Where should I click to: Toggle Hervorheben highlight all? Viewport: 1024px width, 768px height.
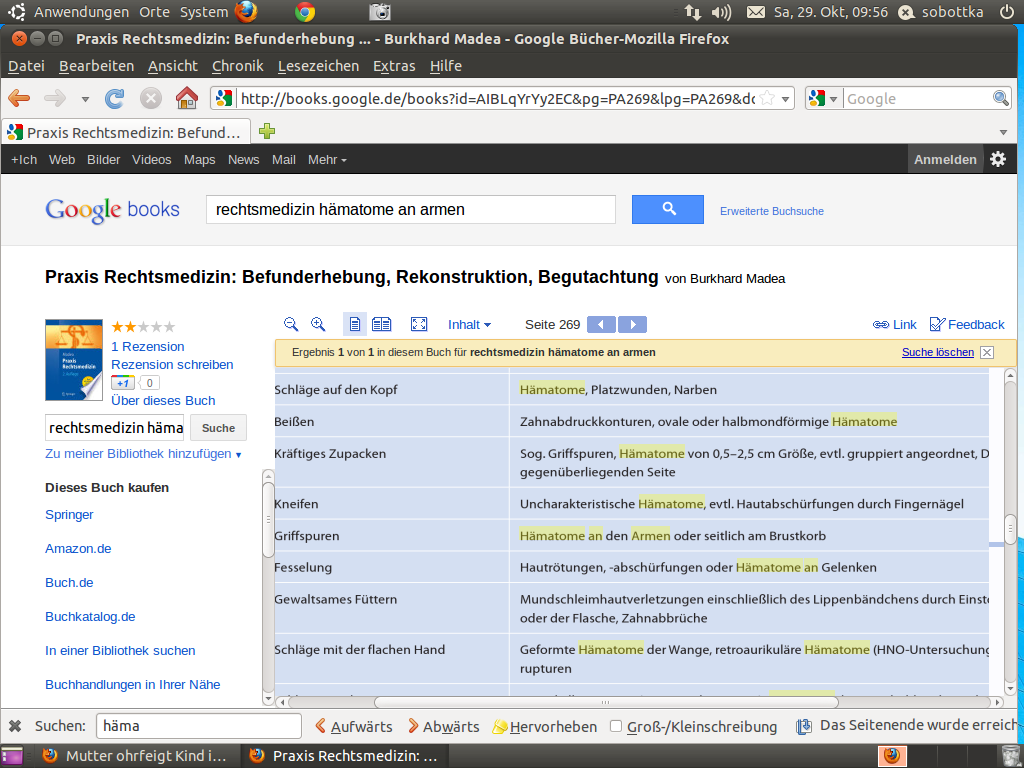click(x=545, y=726)
